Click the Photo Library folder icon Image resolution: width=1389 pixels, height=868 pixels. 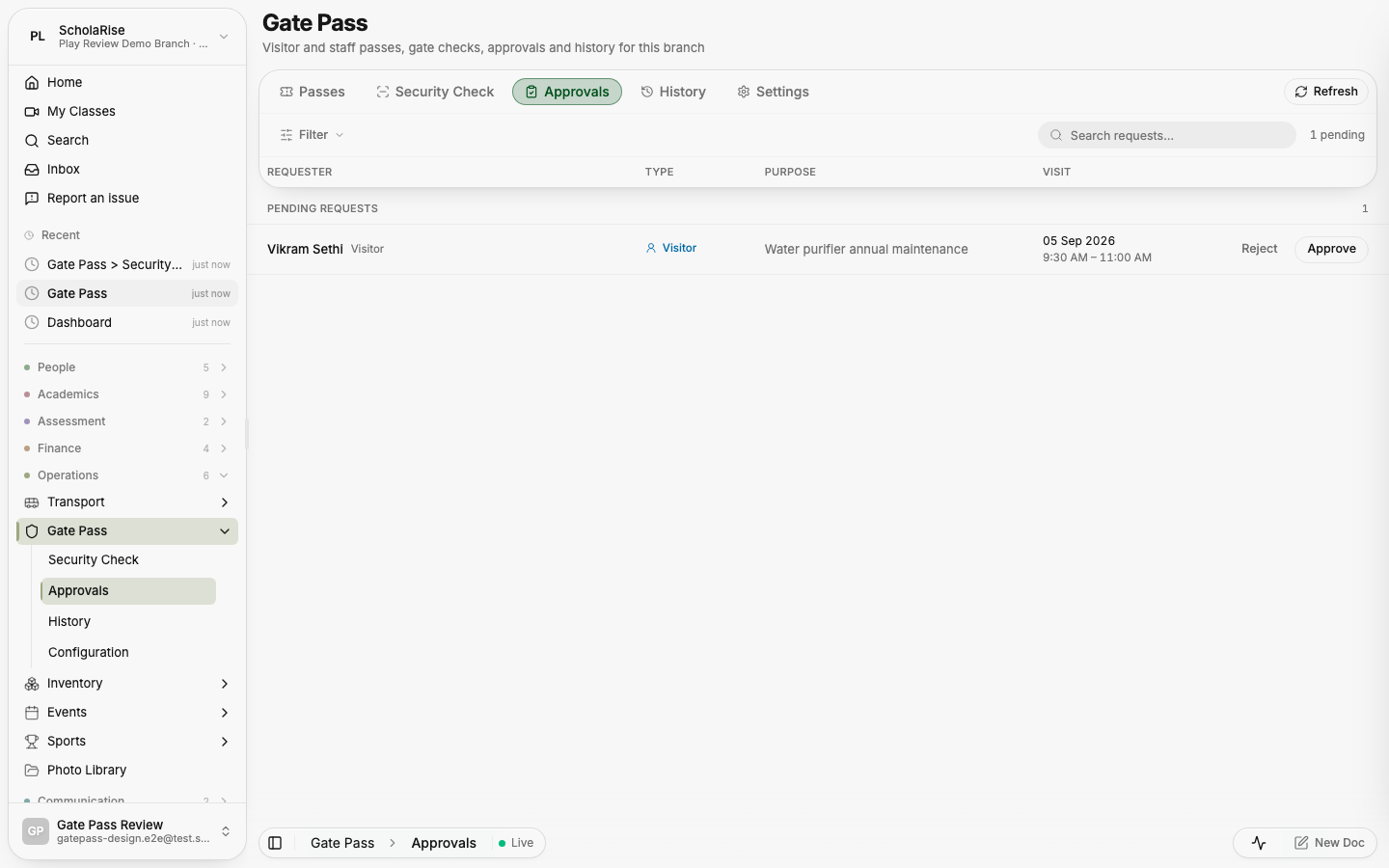point(32,771)
